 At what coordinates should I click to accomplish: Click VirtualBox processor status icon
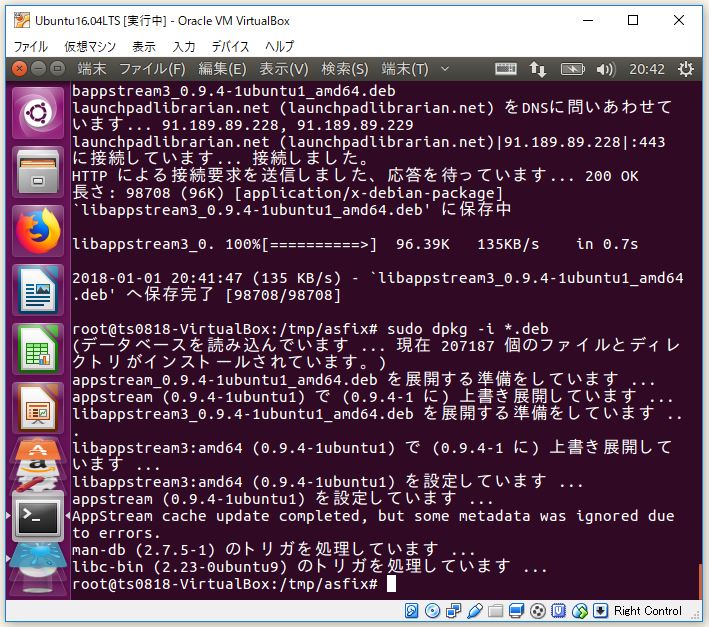pyautogui.click(x=558, y=611)
